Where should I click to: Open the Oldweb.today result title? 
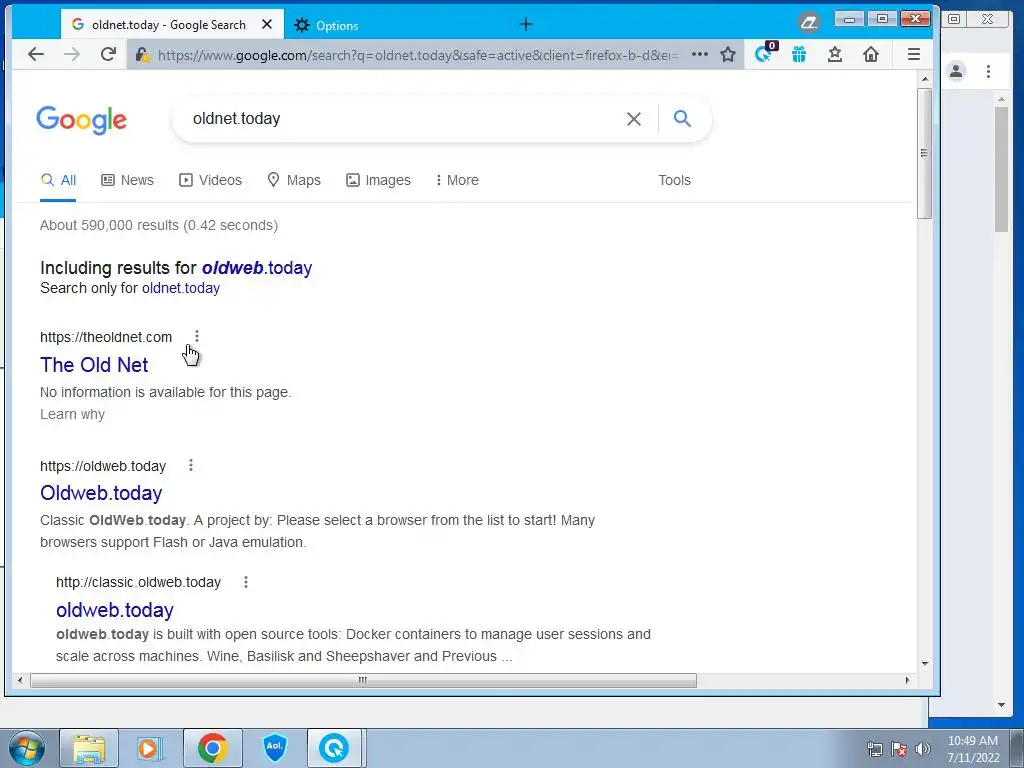pyautogui.click(x=101, y=493)
